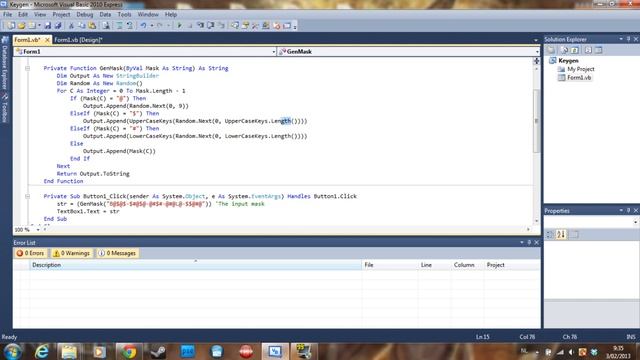Open the Project menu

click(x=61, y=14)
